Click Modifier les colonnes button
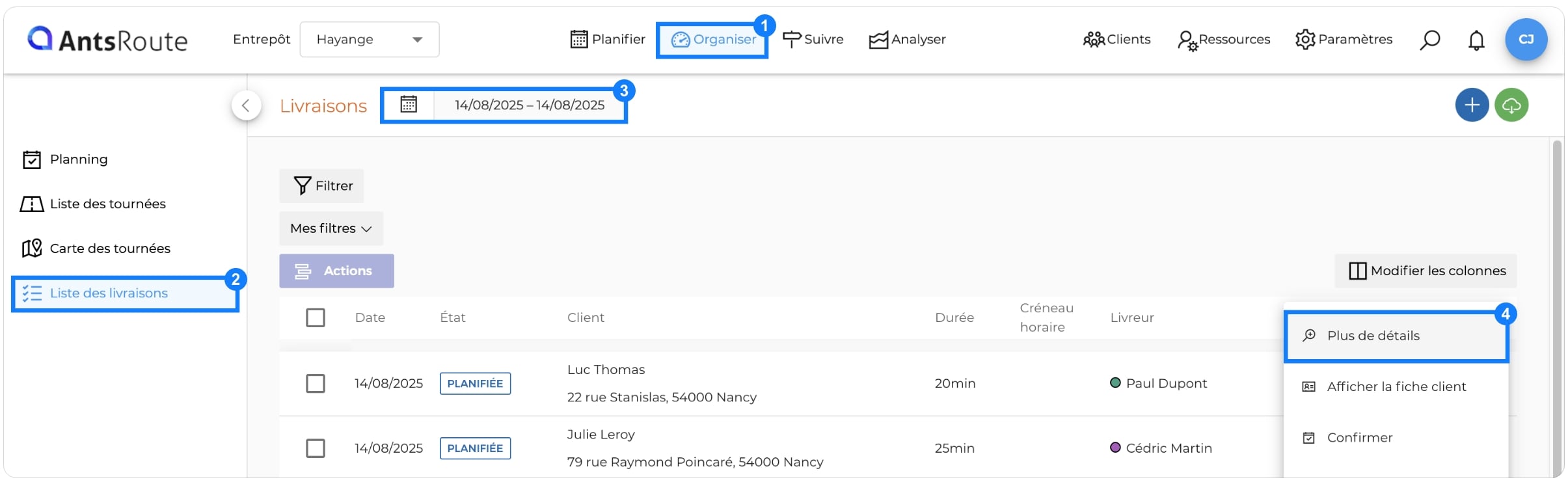This screenshot has width=1568, height=484. 1426,271
